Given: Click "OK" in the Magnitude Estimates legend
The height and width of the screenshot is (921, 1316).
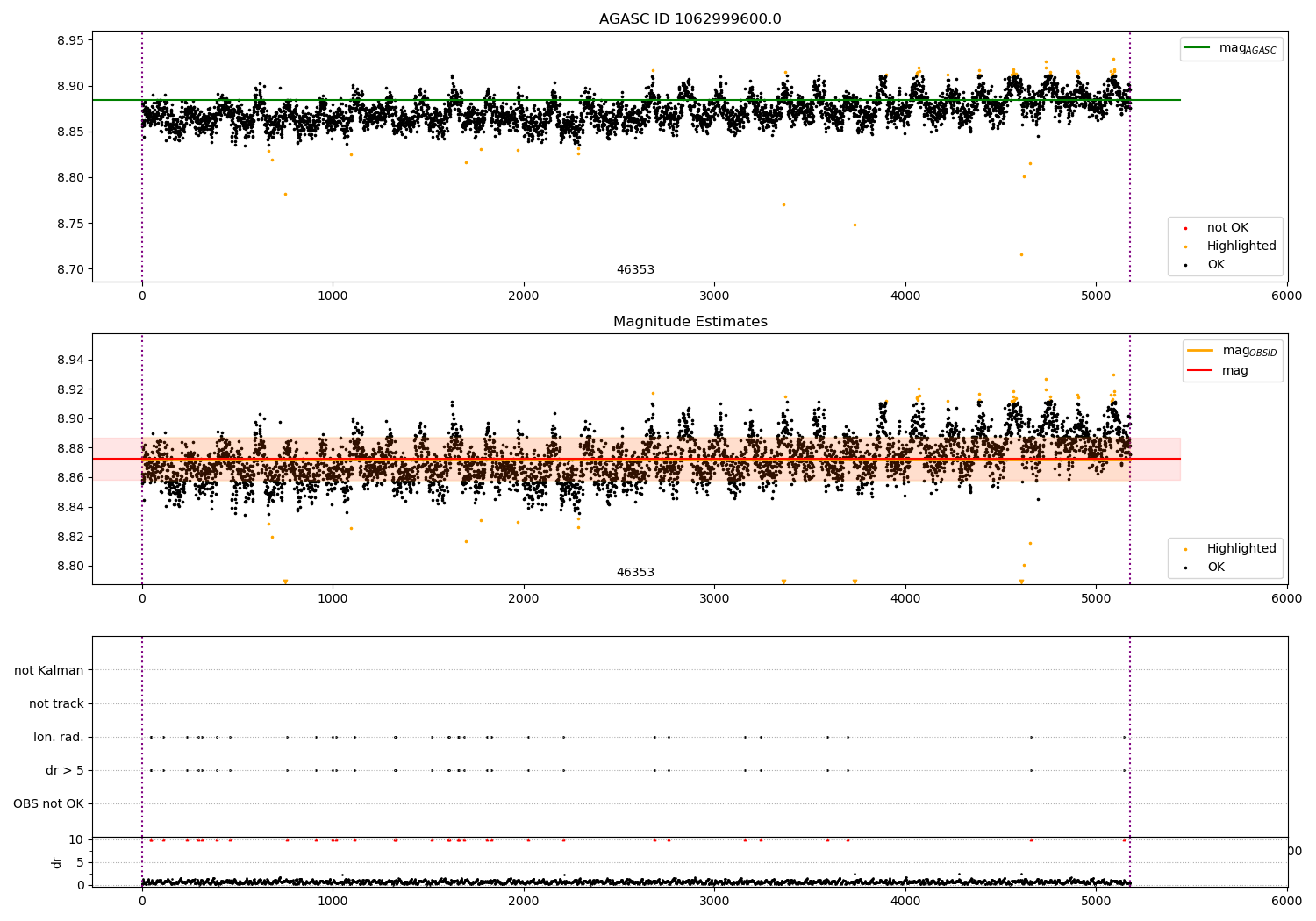Looking at the screenshot, I should tap(1216, 568).
